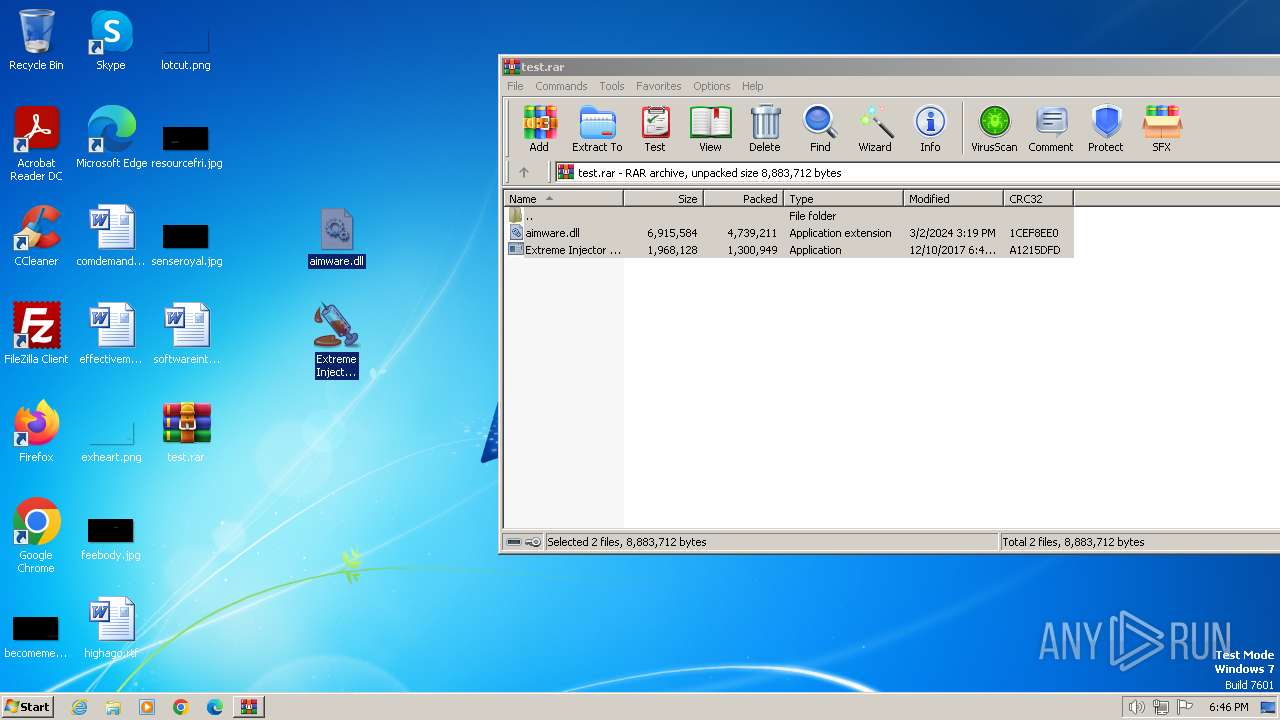Click the taskbar clock showing 6:46 PM
This screenshot has width=1280, height=720.
1228,707
